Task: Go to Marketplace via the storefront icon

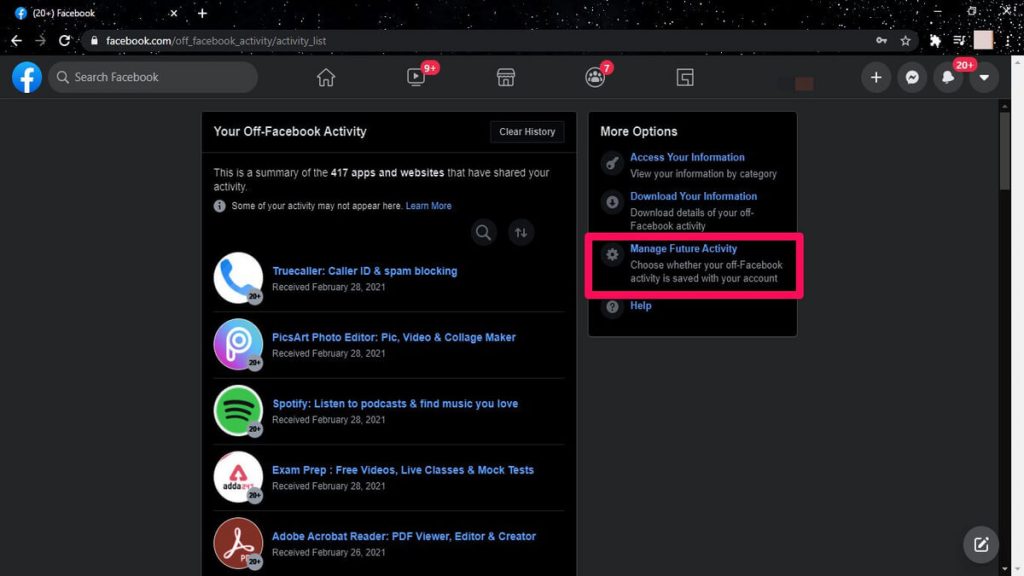Action: 505,77
